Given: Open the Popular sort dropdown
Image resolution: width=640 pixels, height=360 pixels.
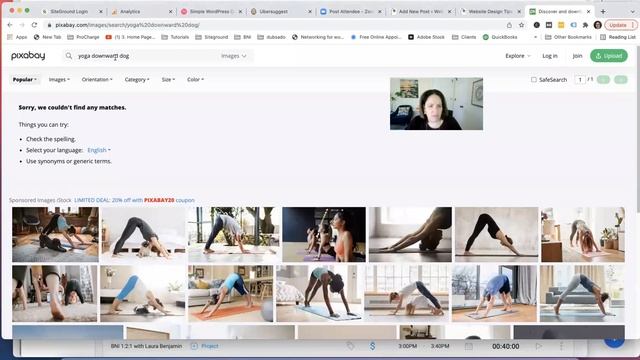Looking at the screenshot, I should pyautogui.click(x=24, y=80).
